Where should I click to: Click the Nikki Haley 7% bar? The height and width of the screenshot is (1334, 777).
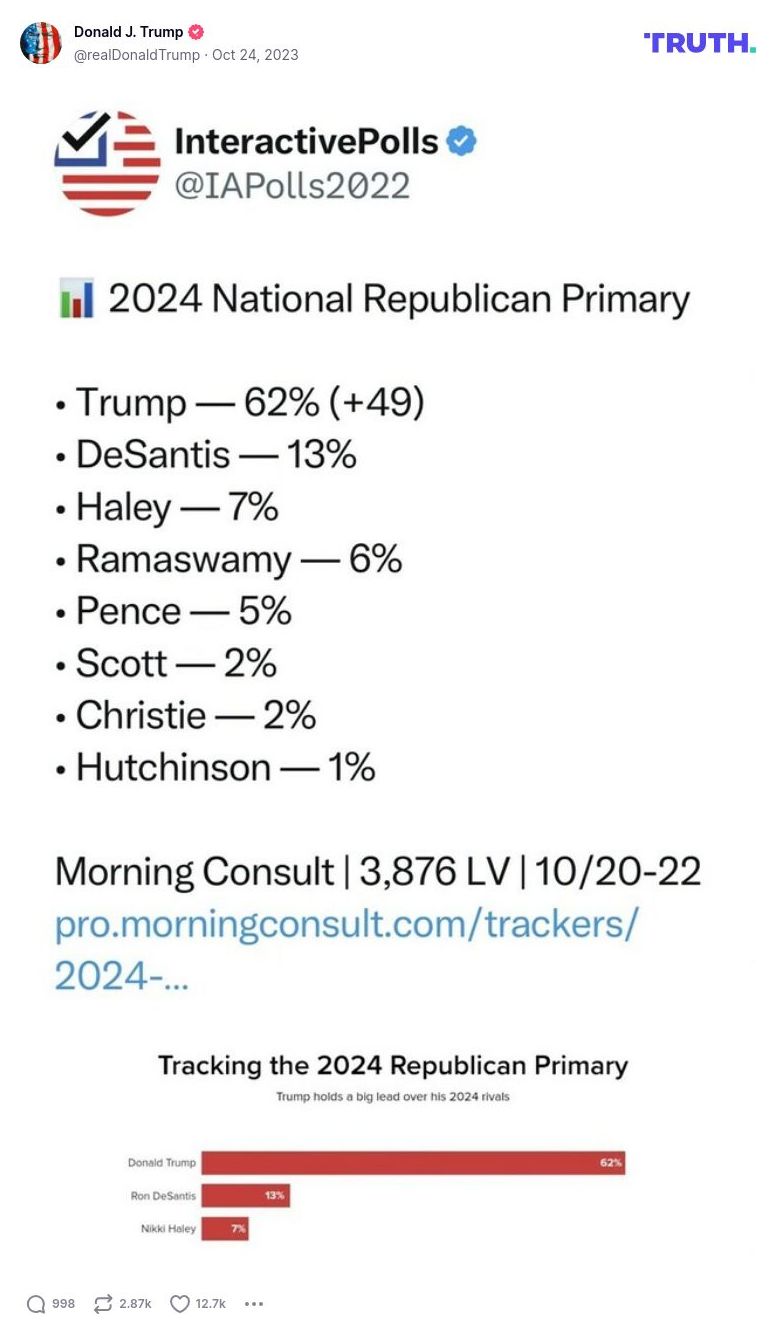[x=224, y=1228]
